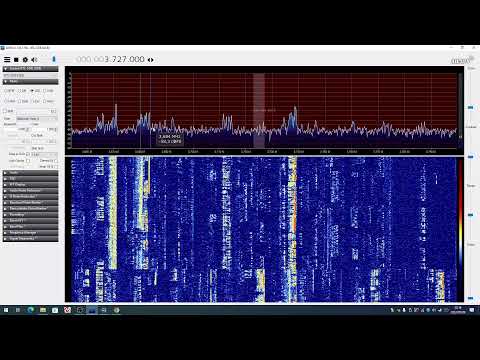
Task: Collapse the Source panel header
Action: pos(30,69)
